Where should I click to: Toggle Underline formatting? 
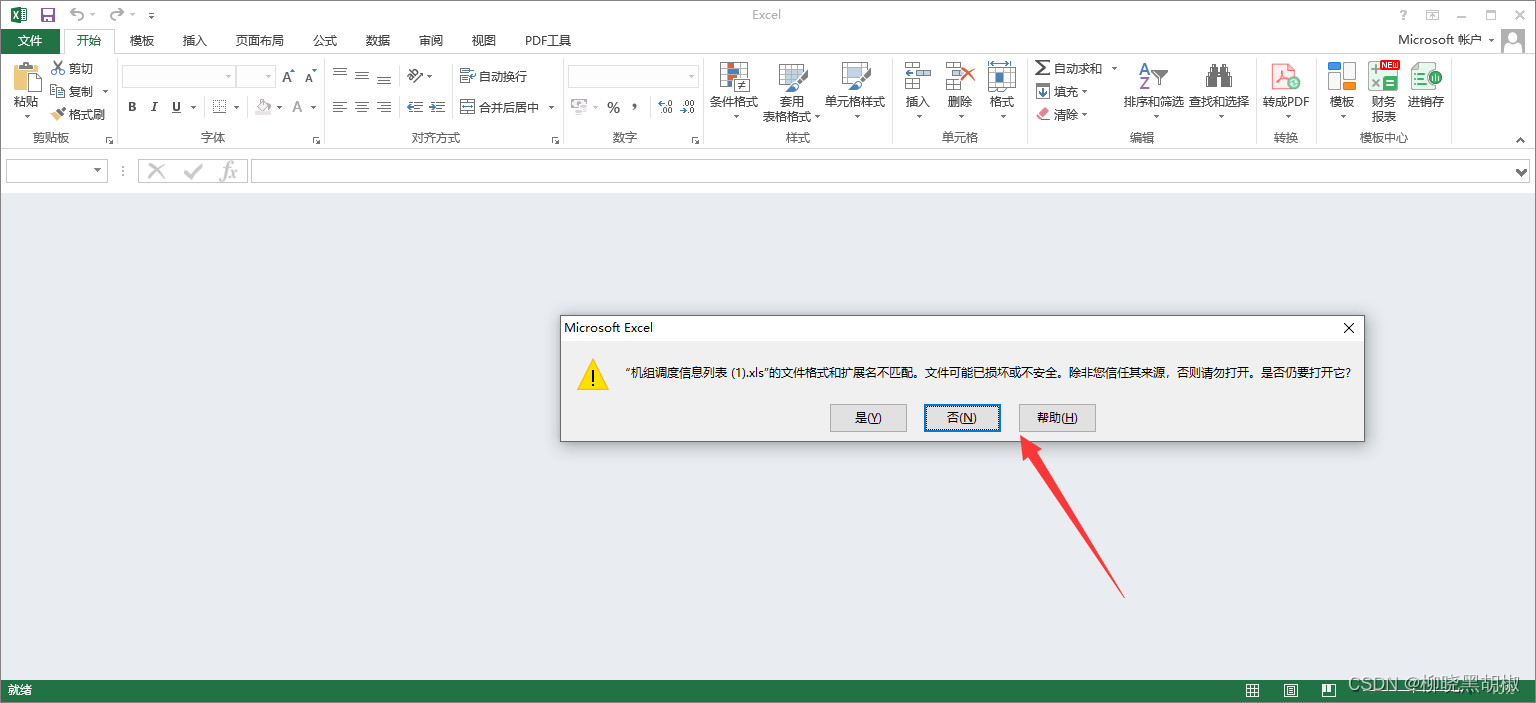(176, 107)
